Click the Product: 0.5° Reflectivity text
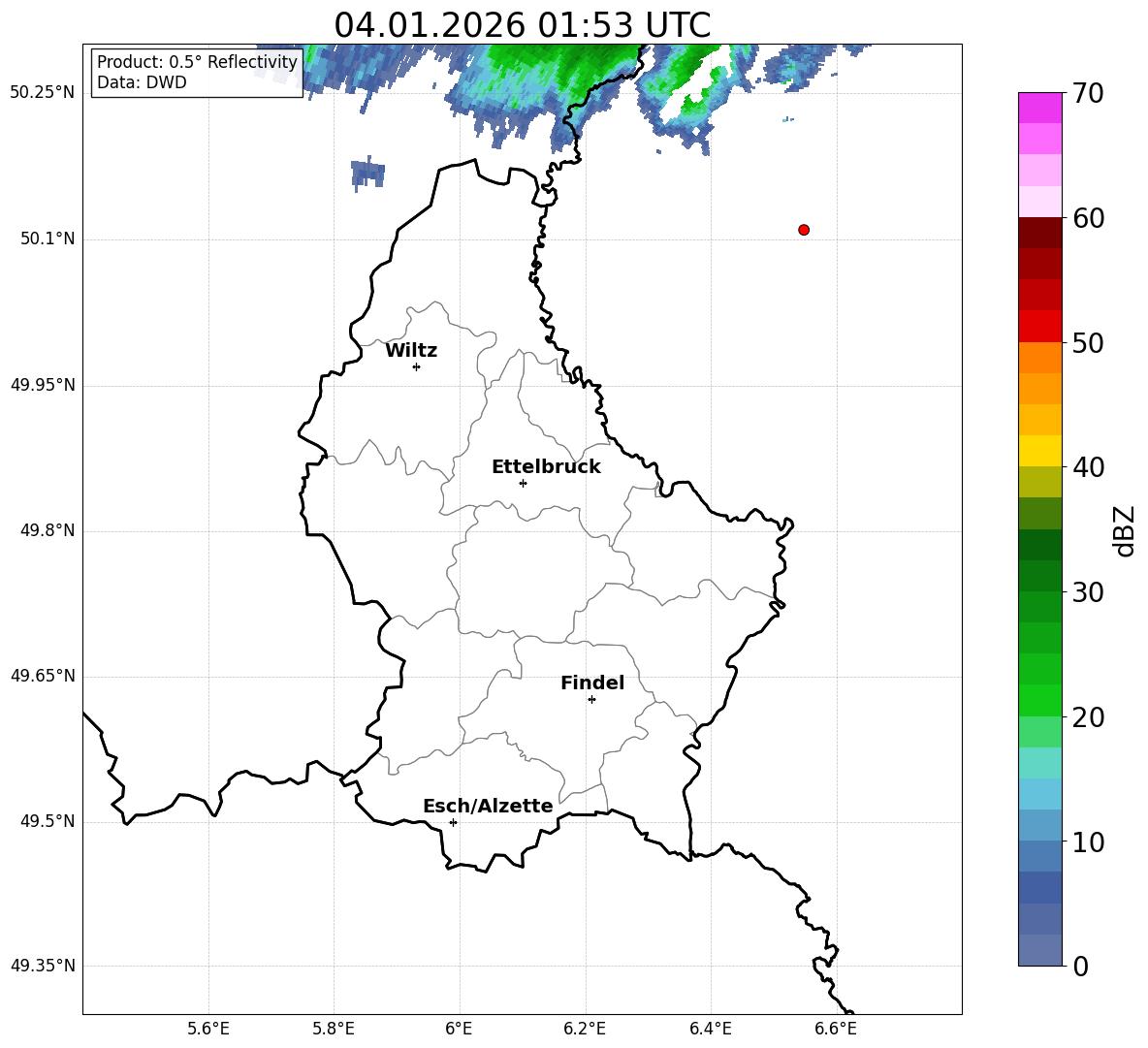 point(197,61)
